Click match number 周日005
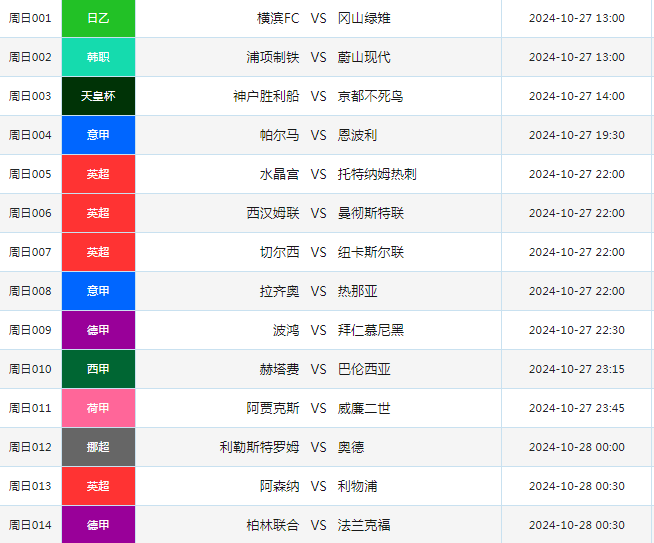Image resolution: width=654 pixels, height=543 pixels. click(x=30, y=174)
